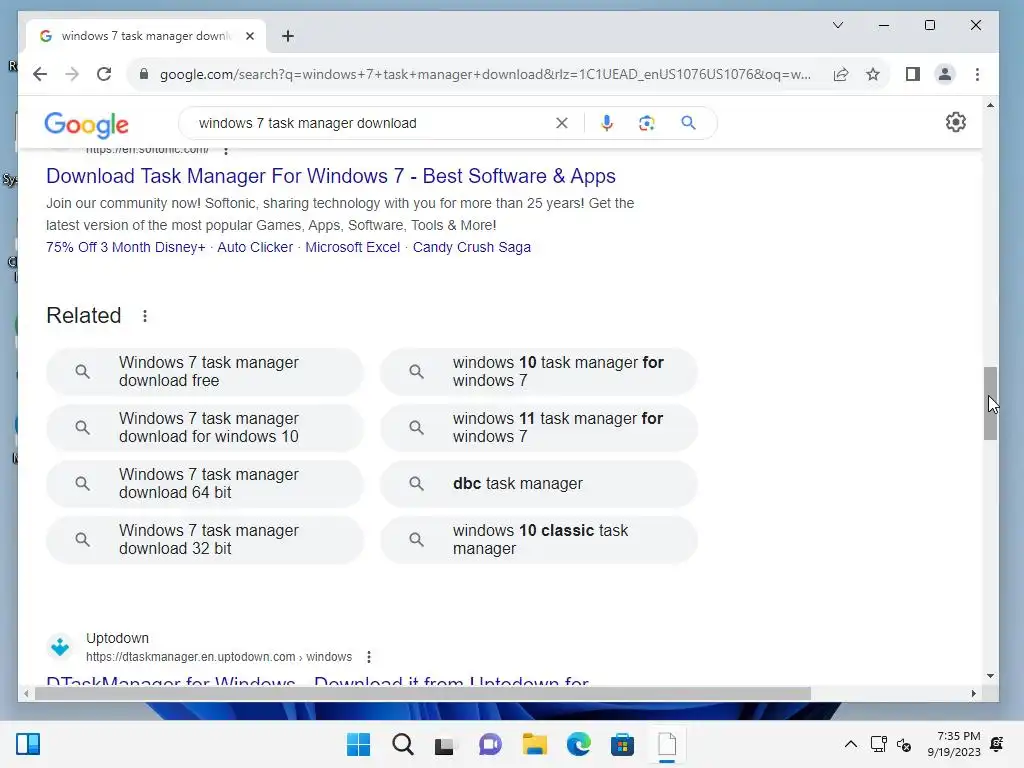The width and height of the screenshot is (1024, 768).
Task: Click the Google logo
Action: pos(86,124)
